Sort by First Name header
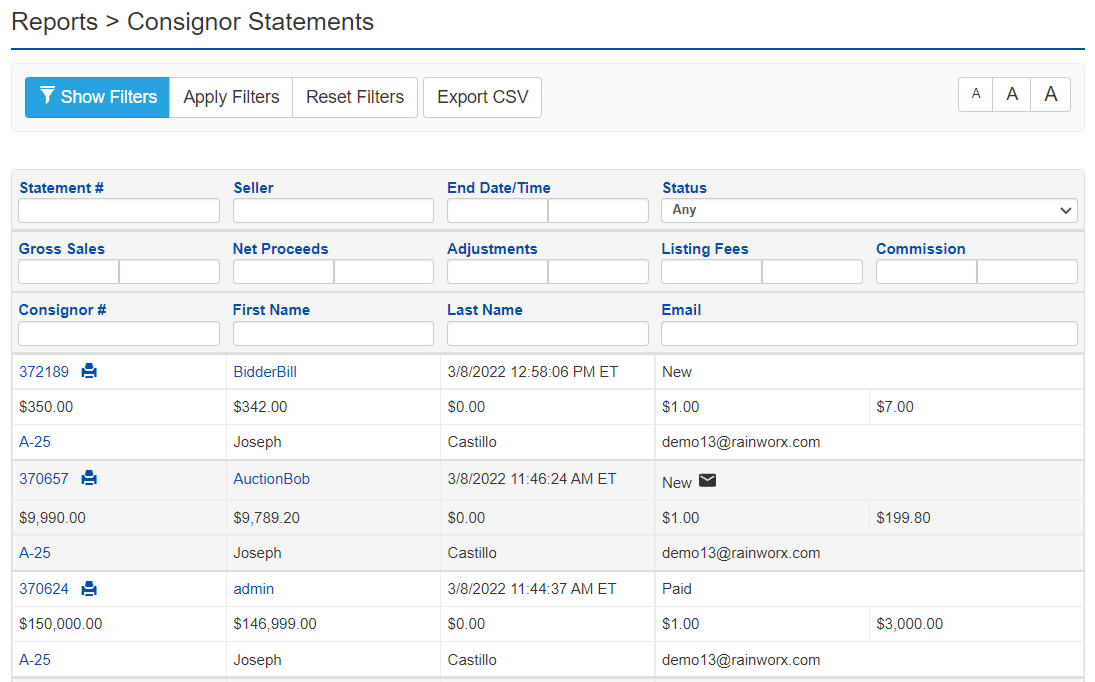The image size is (1095, 682). pos(271,310)
